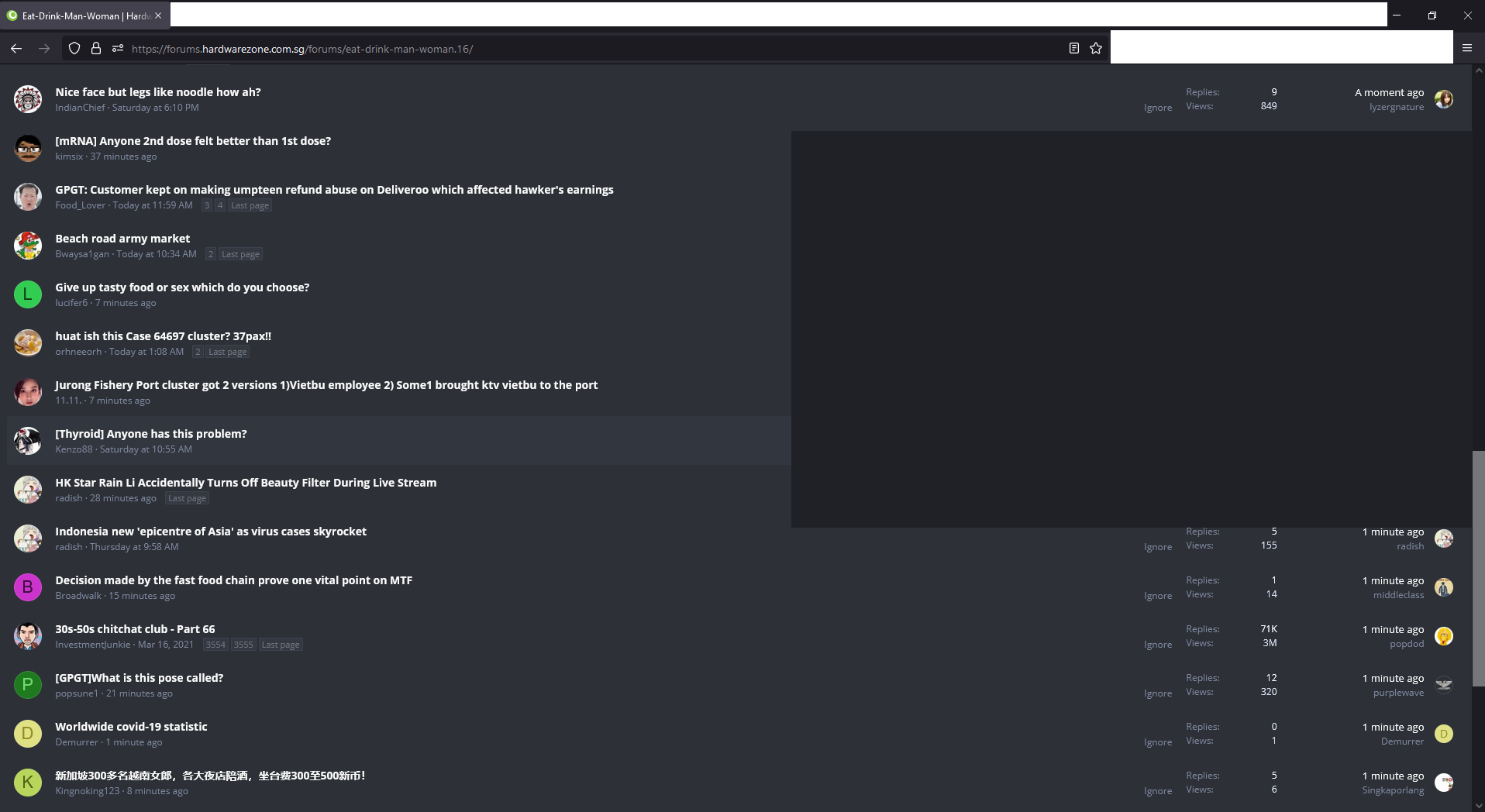Image resolution: width=1485 pixels, height=812 pixels.
Task: Click the yellow D avatar left of Worldwide covid-19 statistic
Action: click(x=28, y=734)
